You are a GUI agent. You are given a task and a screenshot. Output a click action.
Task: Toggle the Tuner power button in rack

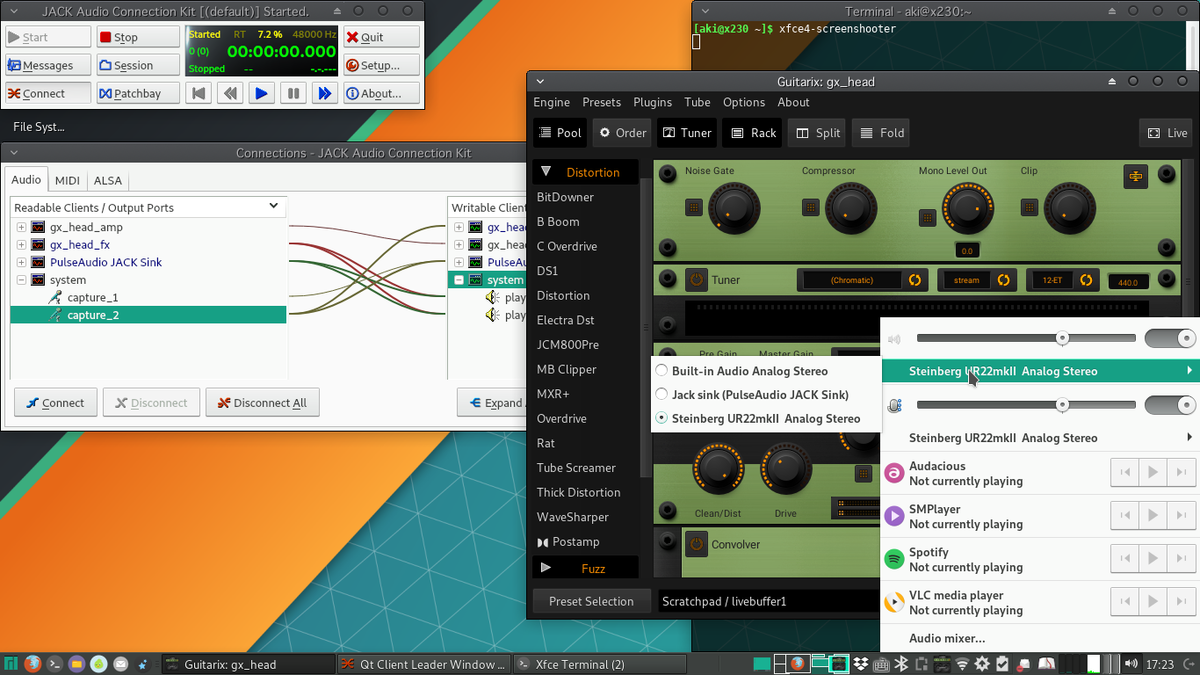696,279
